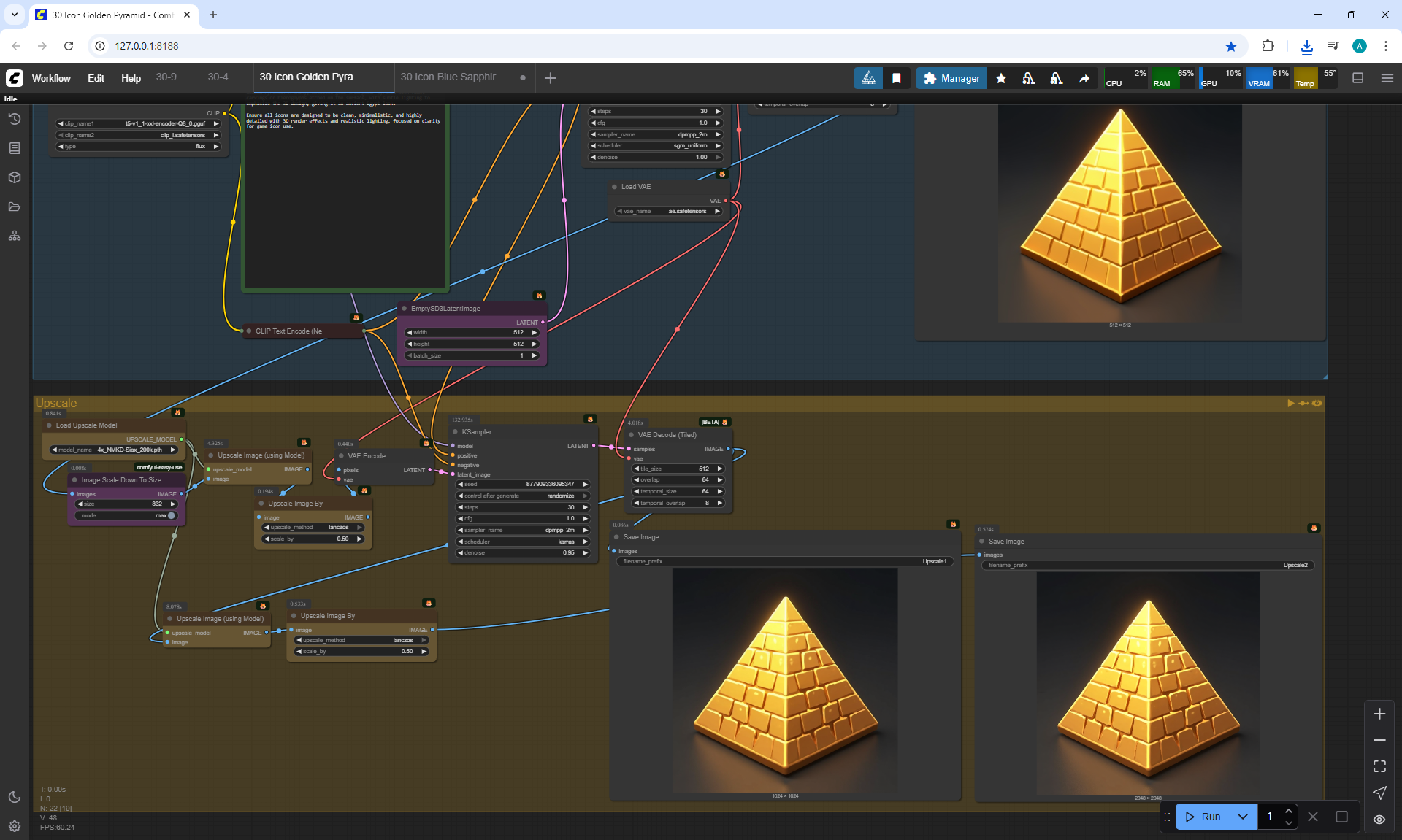Switch to 30 Icon Blue Sapphire tab

coord(453,77)
